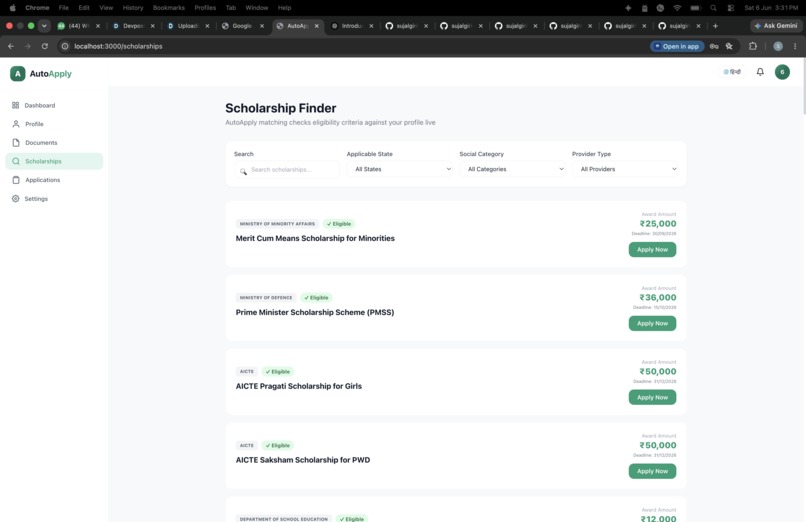Image resolution: width=806 pixels, height=522 pixels.
Task: Click Open in app button
Action: coord(677,46)
